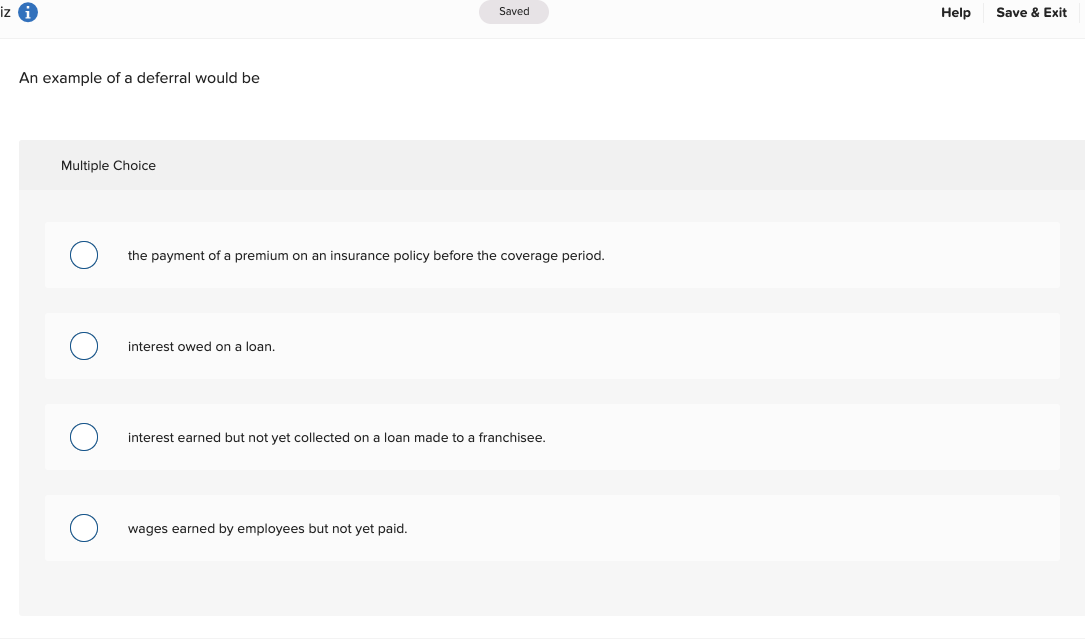Choose 'interest owed on a loan' answer
Image resolution: width=1085 pixels, height=639 pixels.
pyautogui.click(x=84, y=346)
